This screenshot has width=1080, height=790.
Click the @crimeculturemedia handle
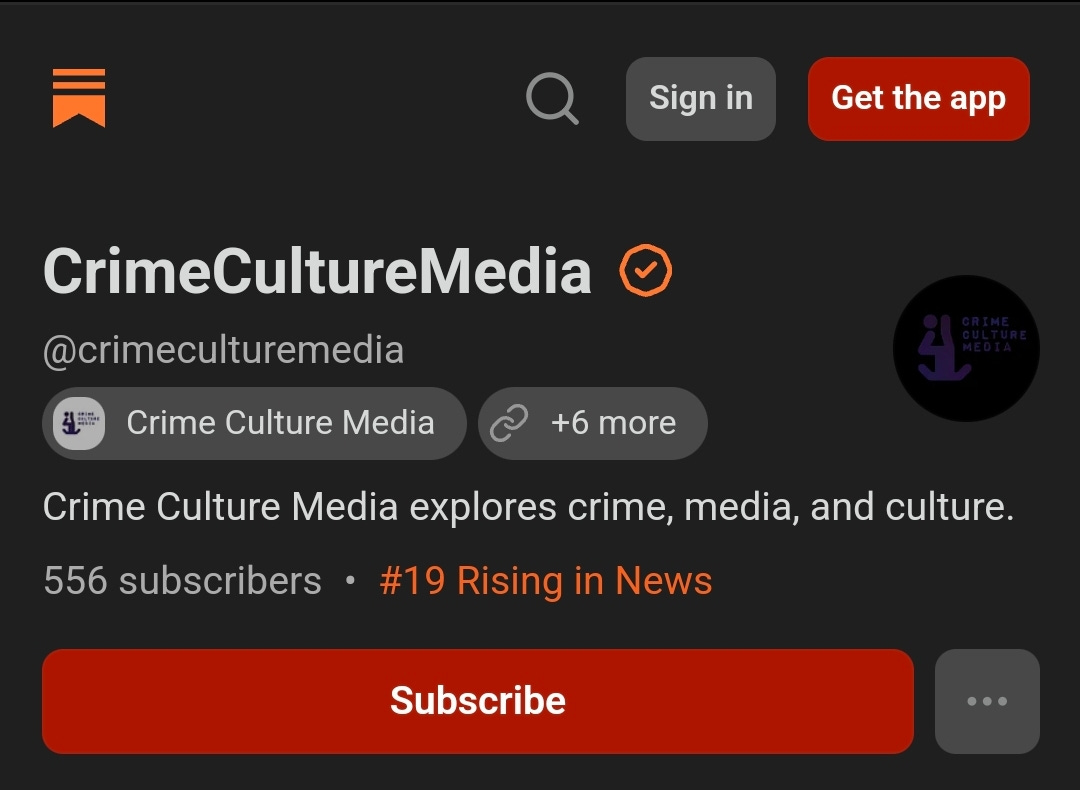point(223,350)
